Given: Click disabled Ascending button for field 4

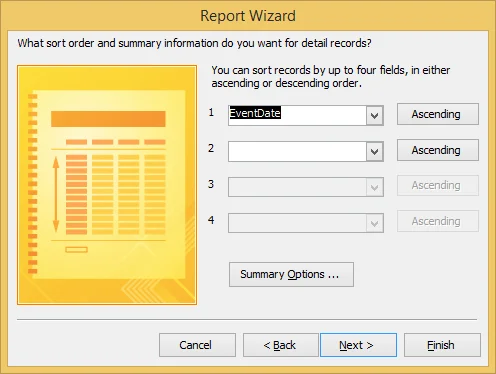Looking at the screenshot, I should click(438, 221).
